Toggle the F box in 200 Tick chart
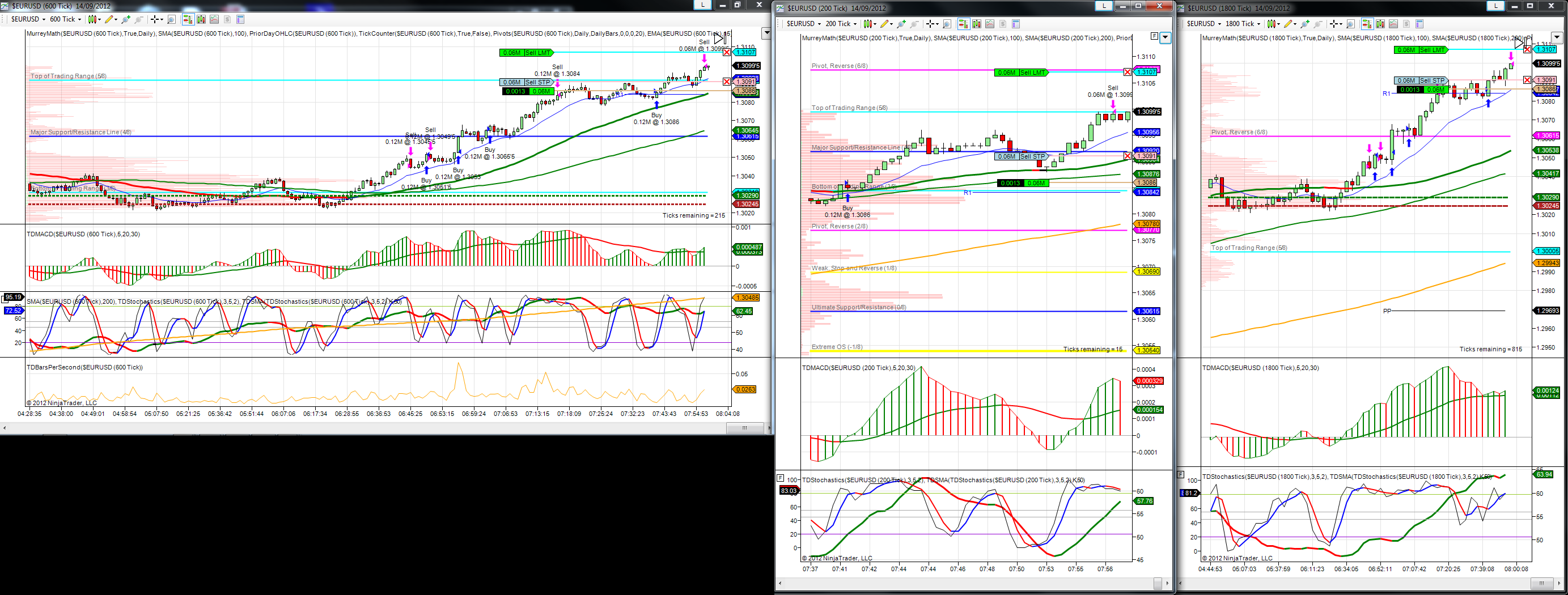Viewport: 1568px width, 595px height. (x=1154, y=36)
